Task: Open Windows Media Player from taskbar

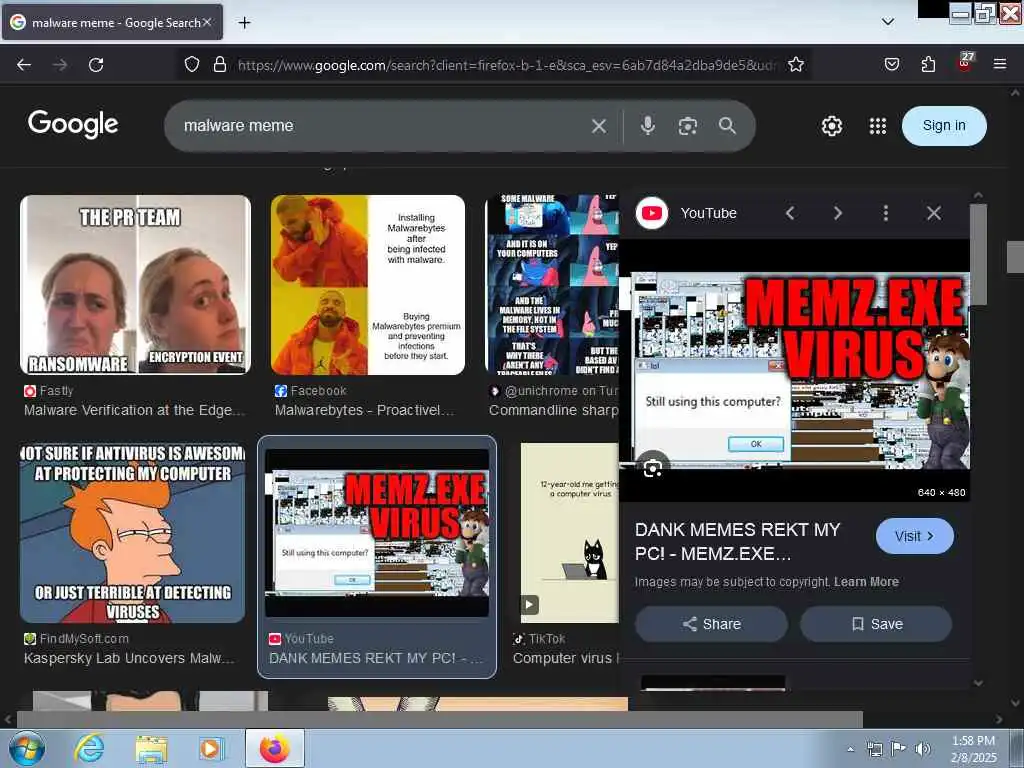Action: click(x=211, y=748)
